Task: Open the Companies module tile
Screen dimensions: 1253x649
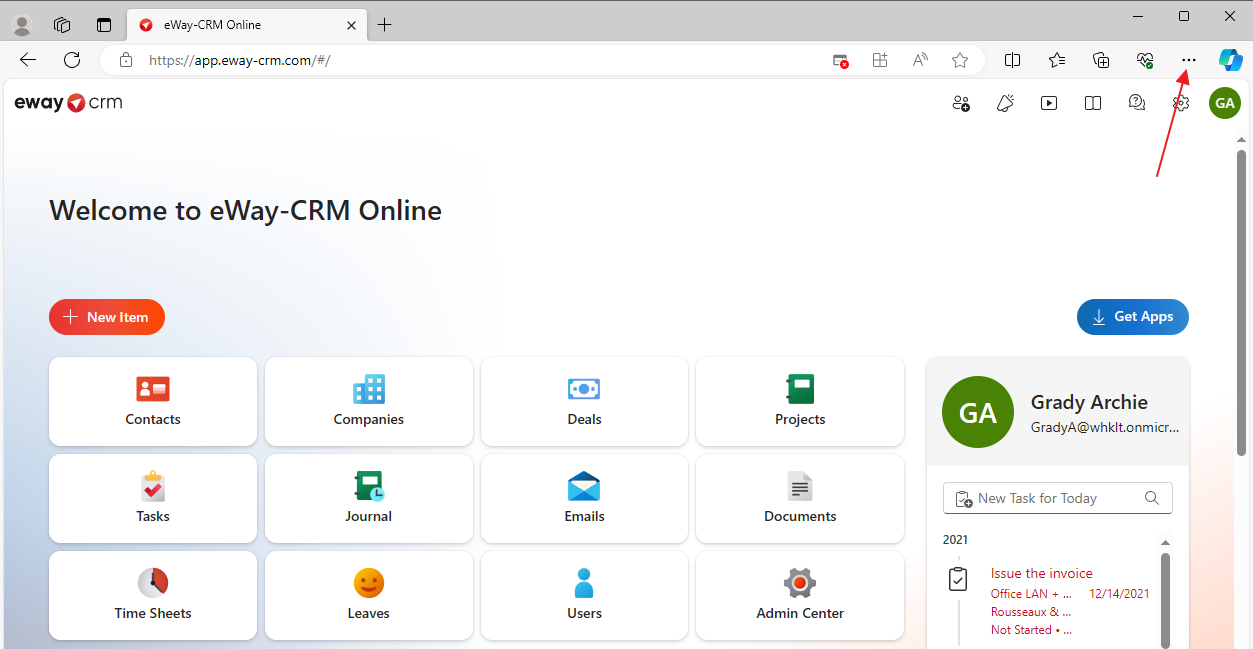Action: (369, 402)
